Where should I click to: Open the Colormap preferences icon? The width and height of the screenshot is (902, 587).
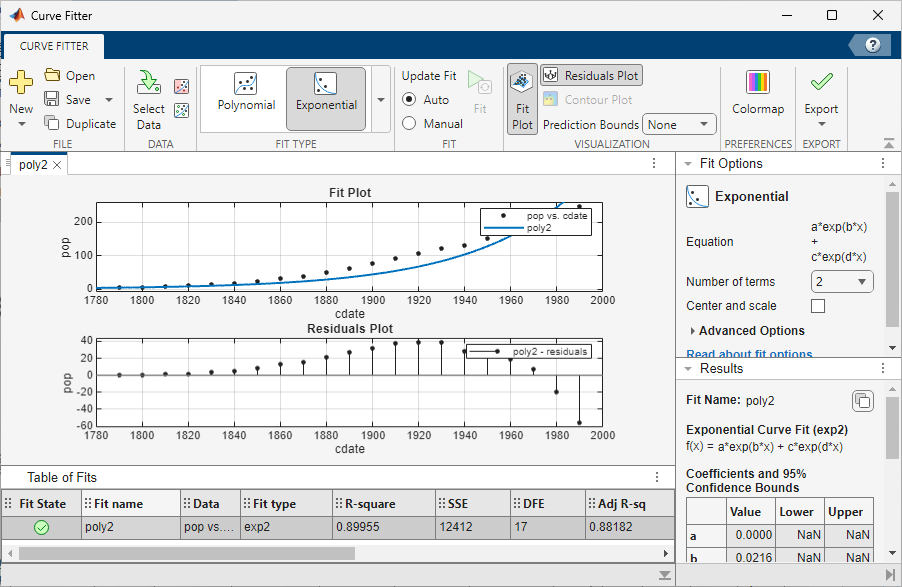pos(758,82)
